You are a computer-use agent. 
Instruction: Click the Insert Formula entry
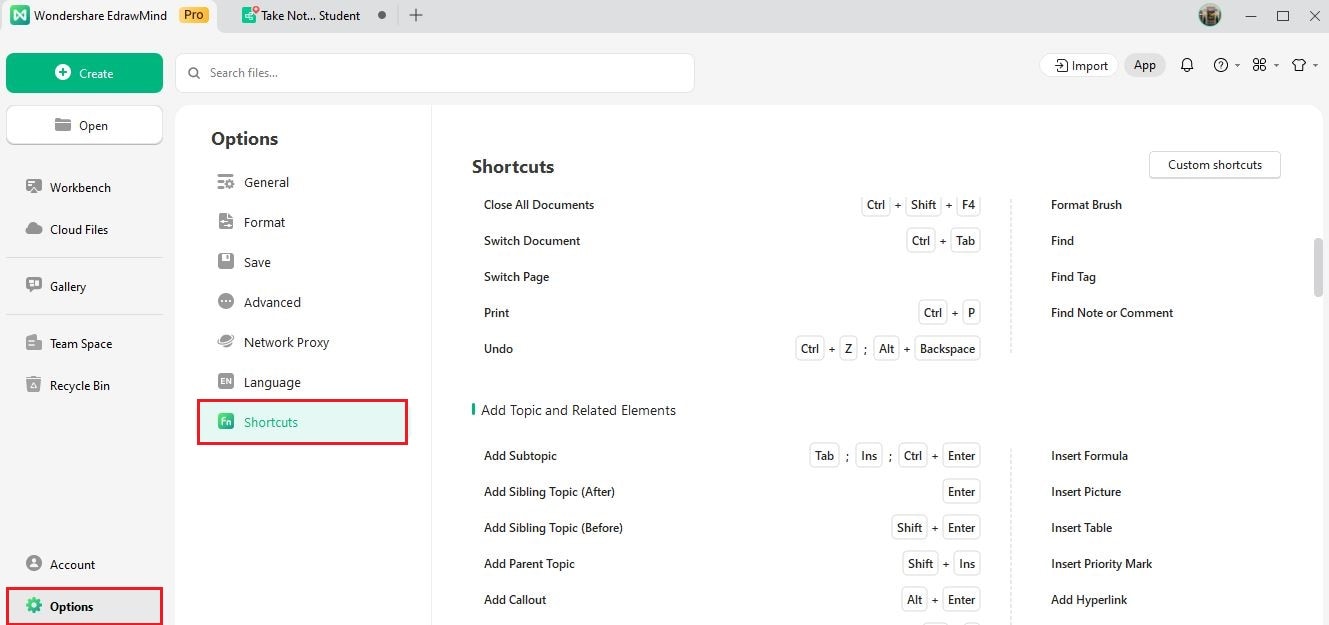click(1089, 456)
